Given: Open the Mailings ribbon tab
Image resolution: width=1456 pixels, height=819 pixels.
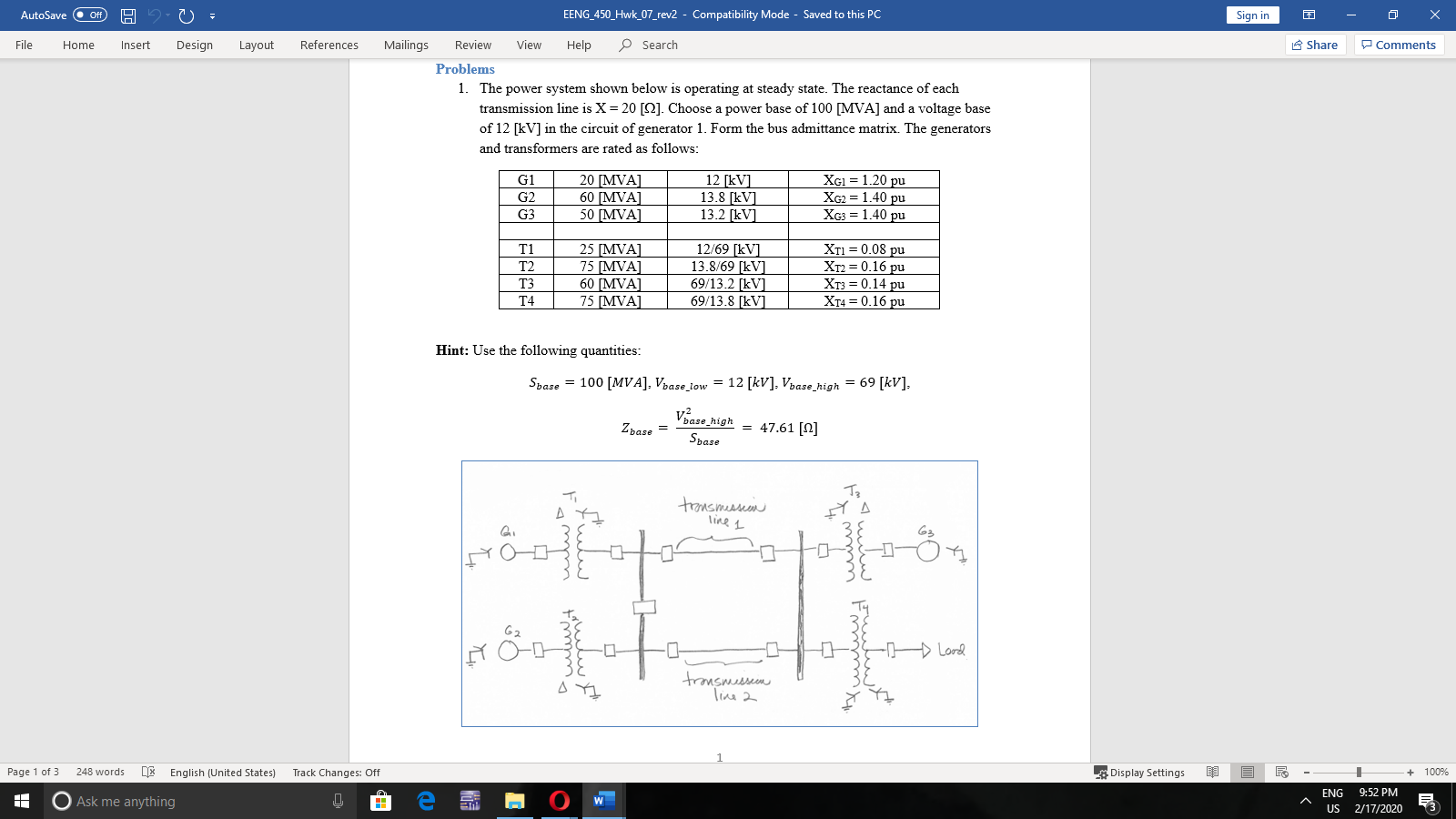Looking at the screenshot, I should (406, 45).
